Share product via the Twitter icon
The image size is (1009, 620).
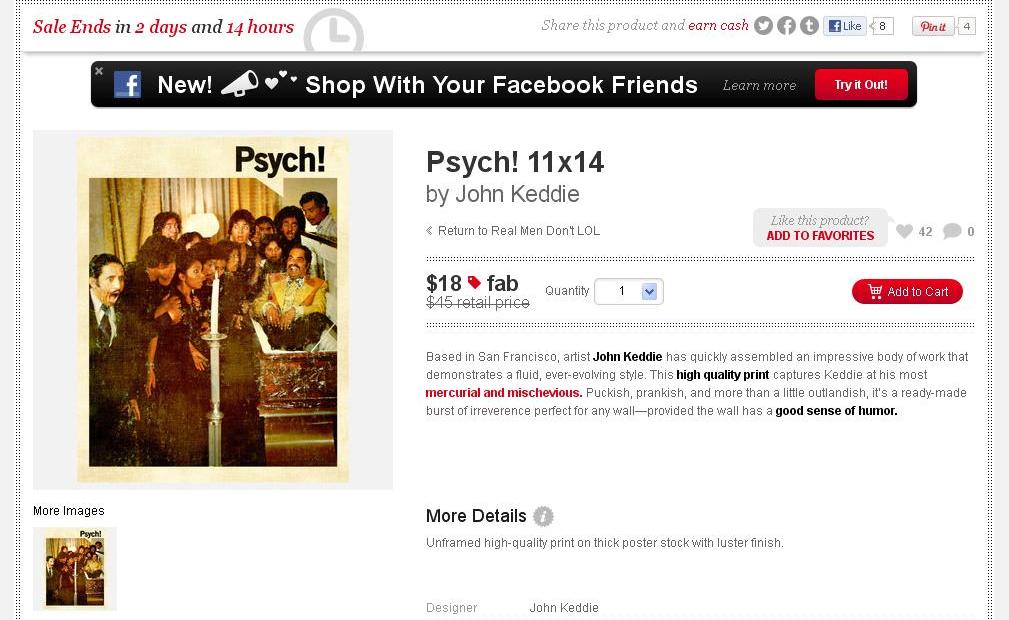(763, 26)
